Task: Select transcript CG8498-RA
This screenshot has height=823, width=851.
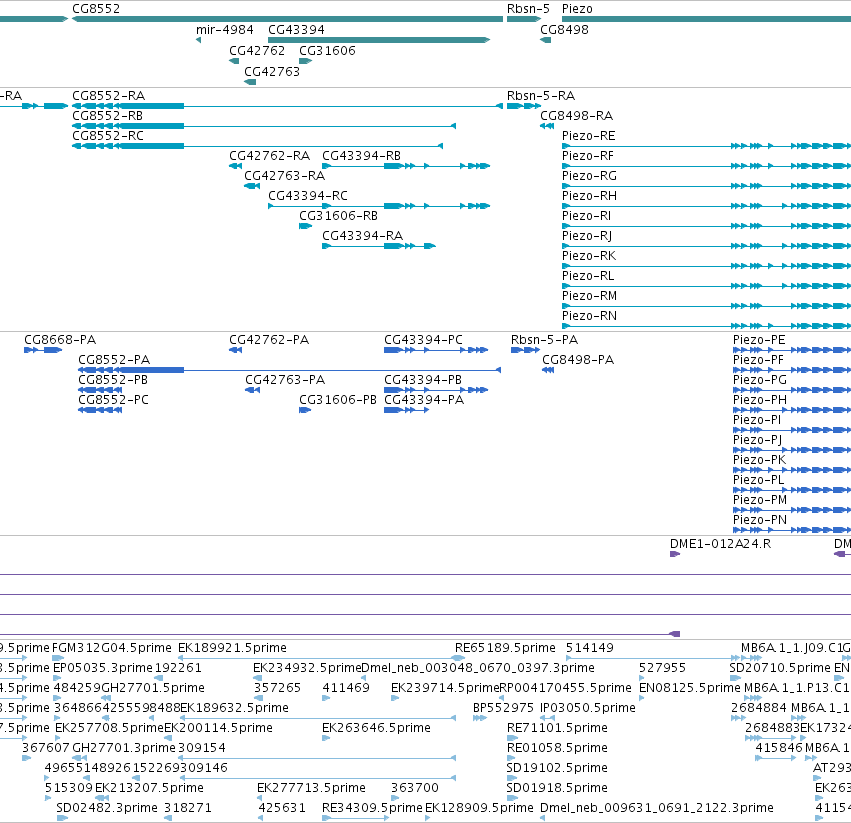Action: [576, 116]
